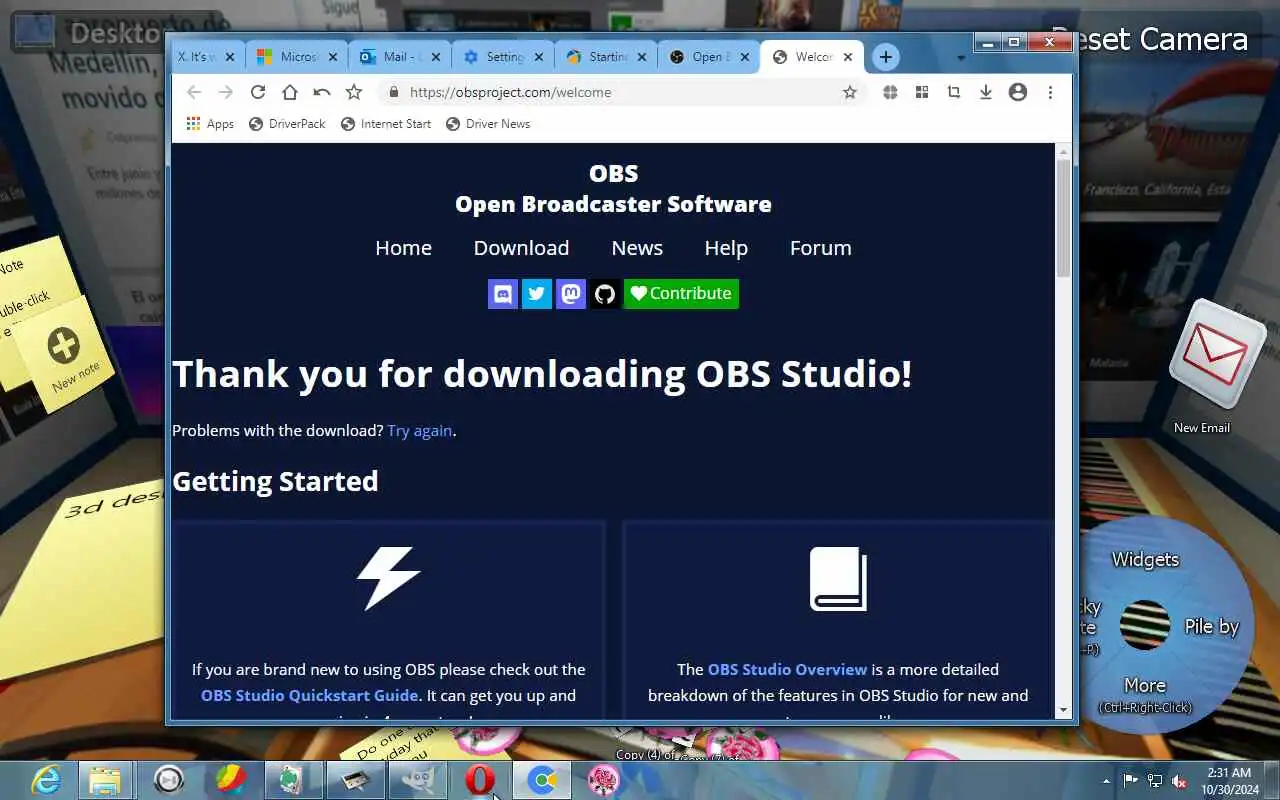The height and width of the screenshot is (800, 1280).
Task: Click the green Contribute button
Action: 681,293
